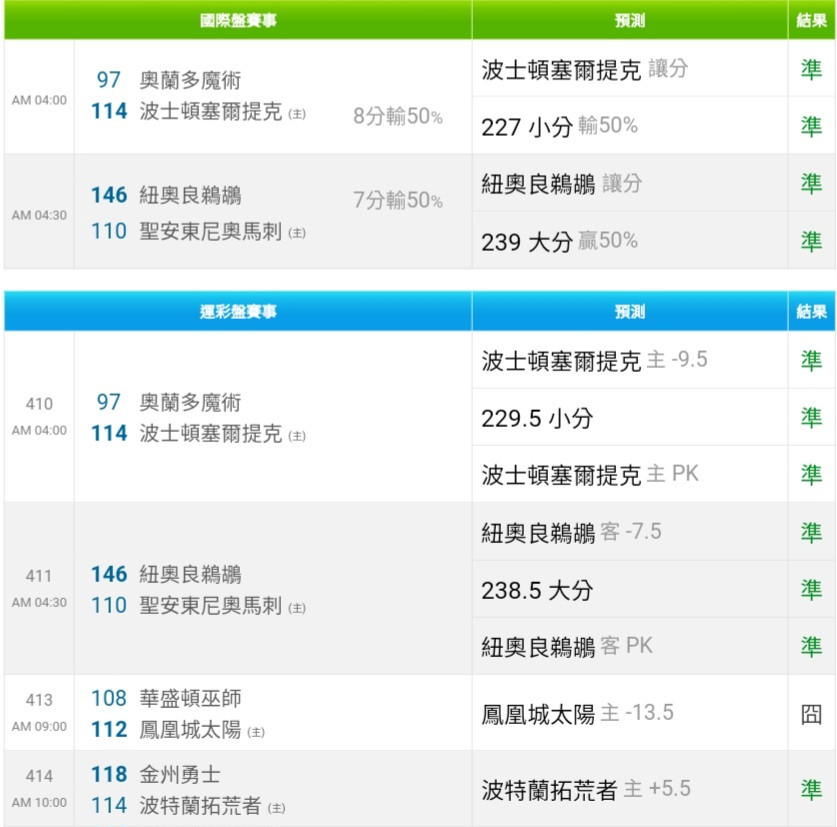837x827 pixels.
Task: Click team 波士頓塞爾提克 (主) in game 410 row
Action: click(223, 433)
